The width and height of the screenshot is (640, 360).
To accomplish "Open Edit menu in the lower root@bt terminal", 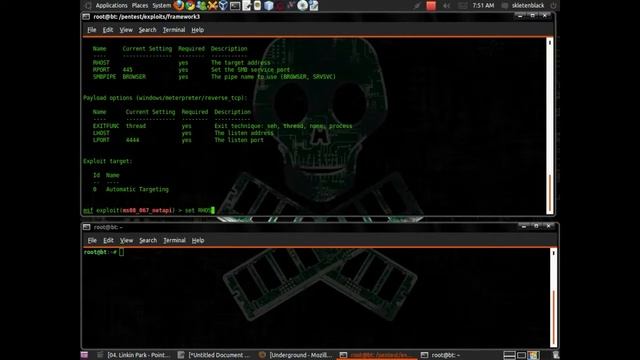I will (x=108, y=240).
